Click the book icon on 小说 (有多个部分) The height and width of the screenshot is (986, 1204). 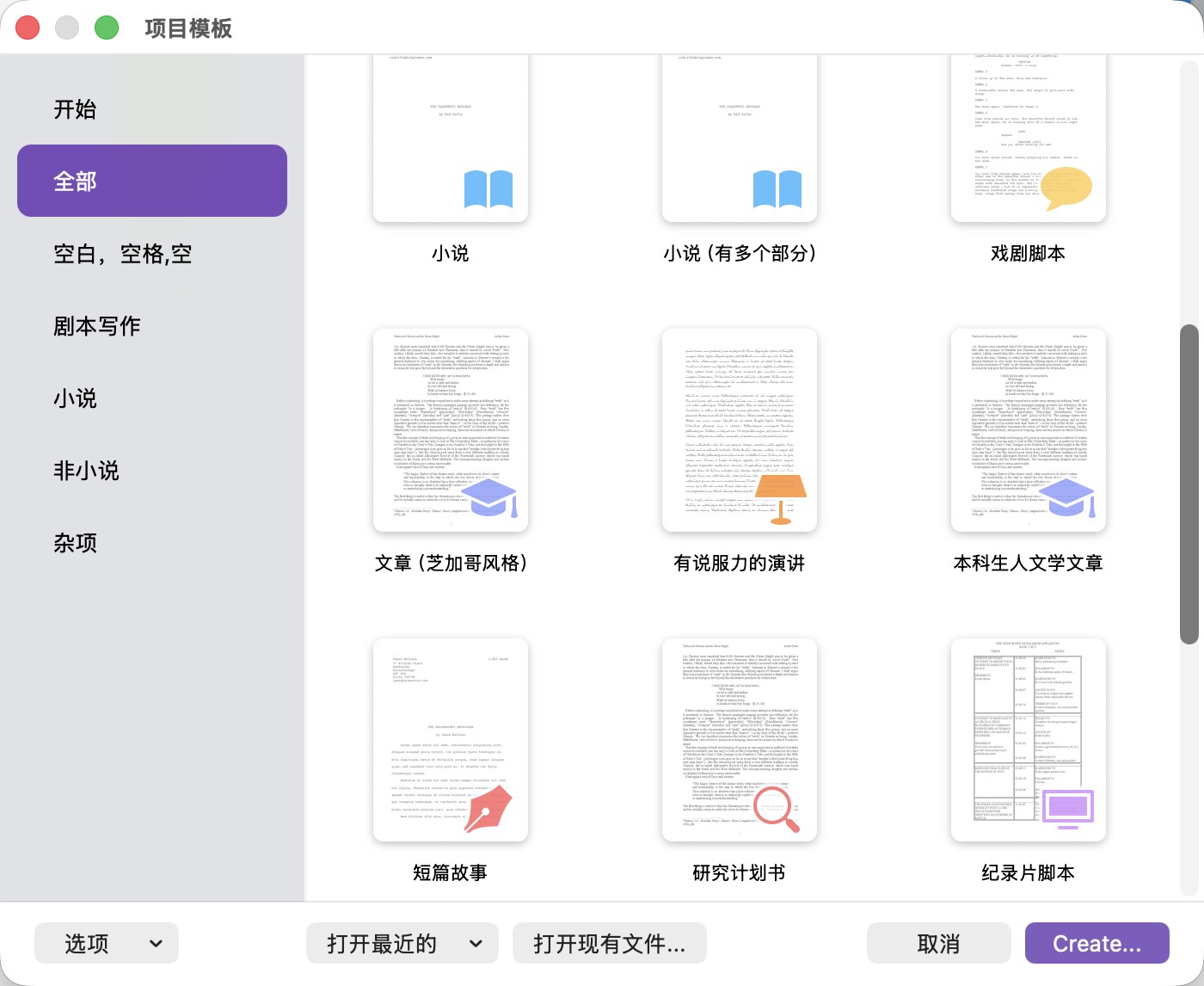[x=777, y=188]
